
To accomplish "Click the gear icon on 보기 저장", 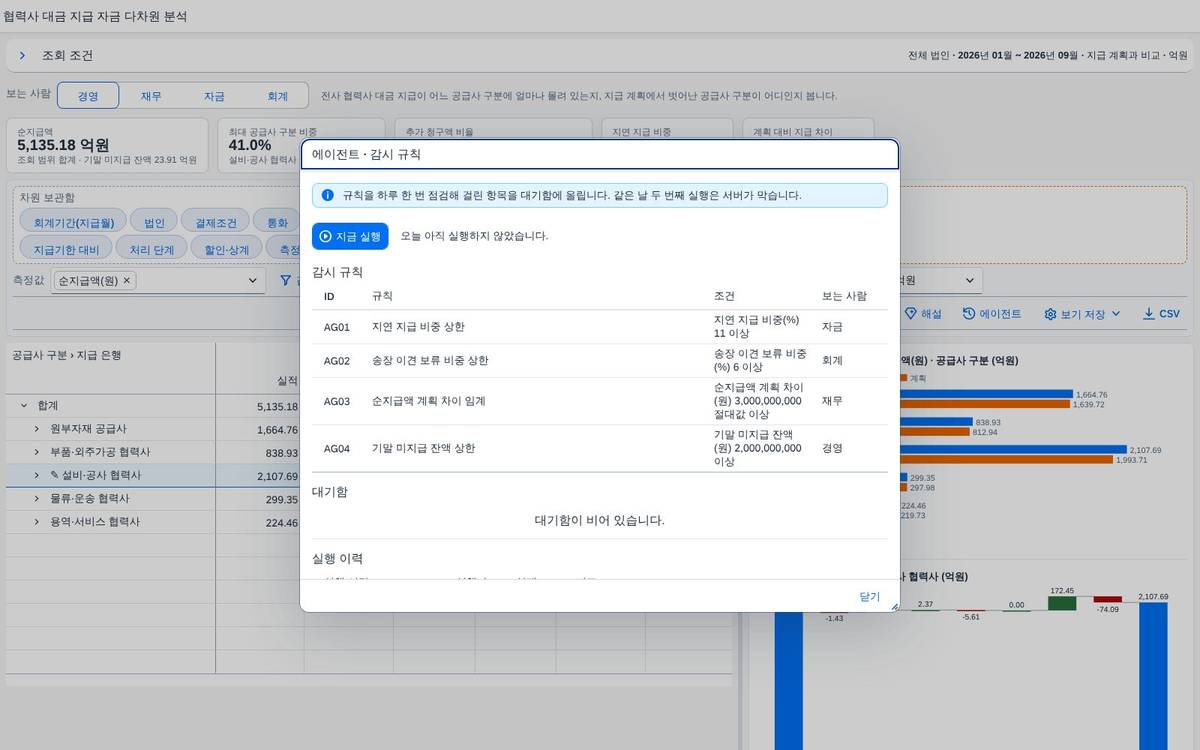I will pos(1050,314).
